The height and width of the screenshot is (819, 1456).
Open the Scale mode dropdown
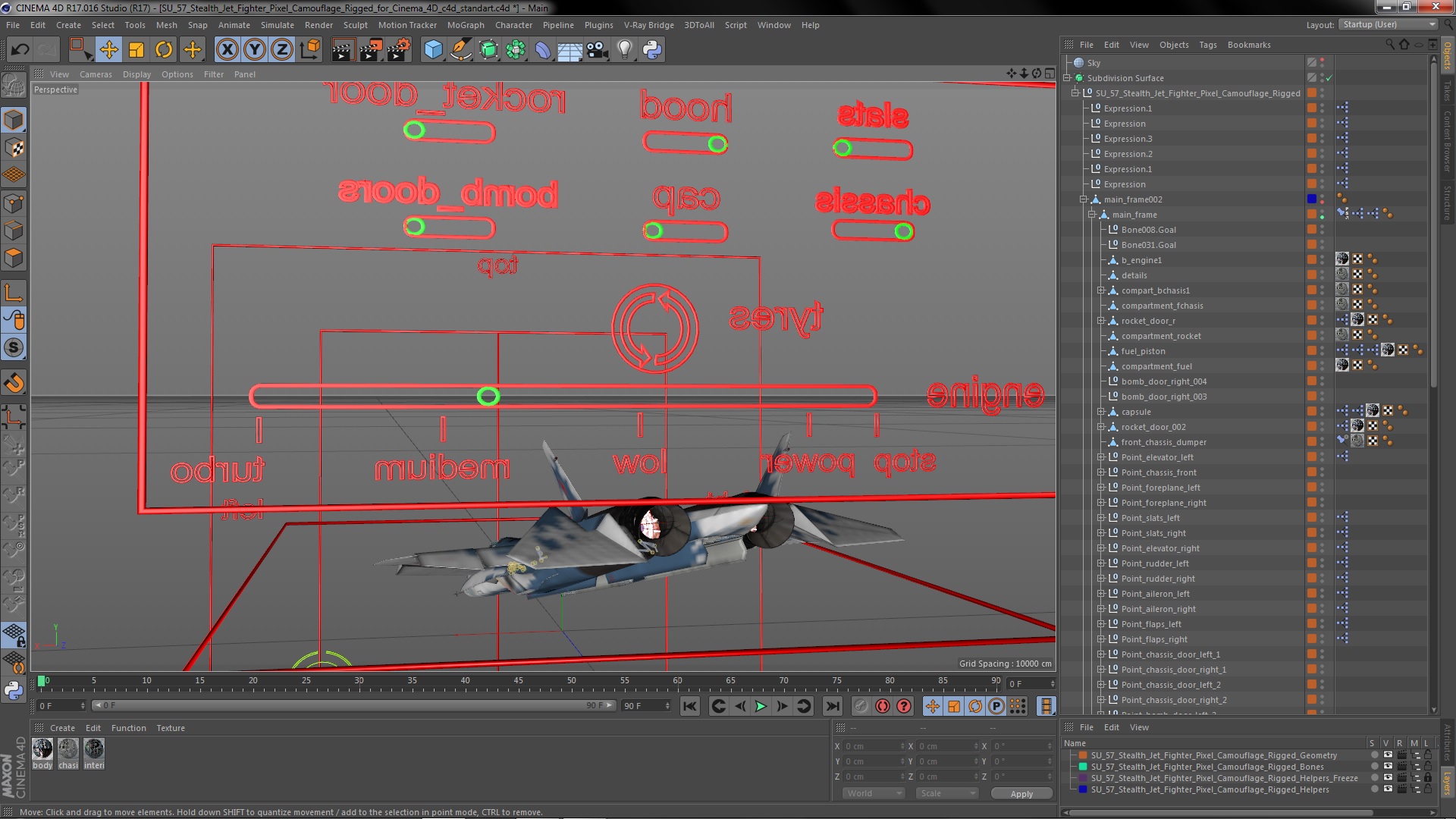coord(946,793)
